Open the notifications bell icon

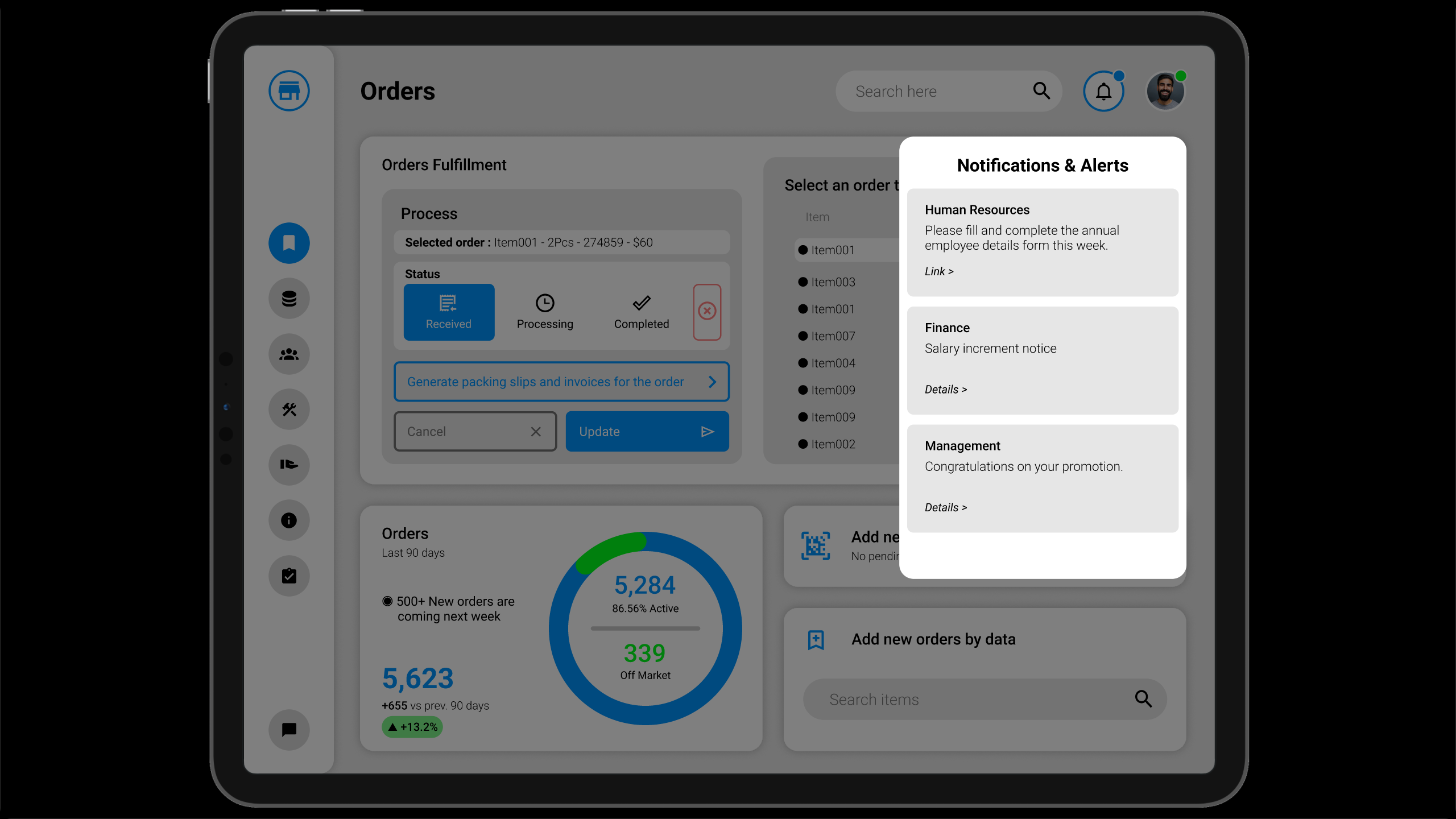(1103, 91)
